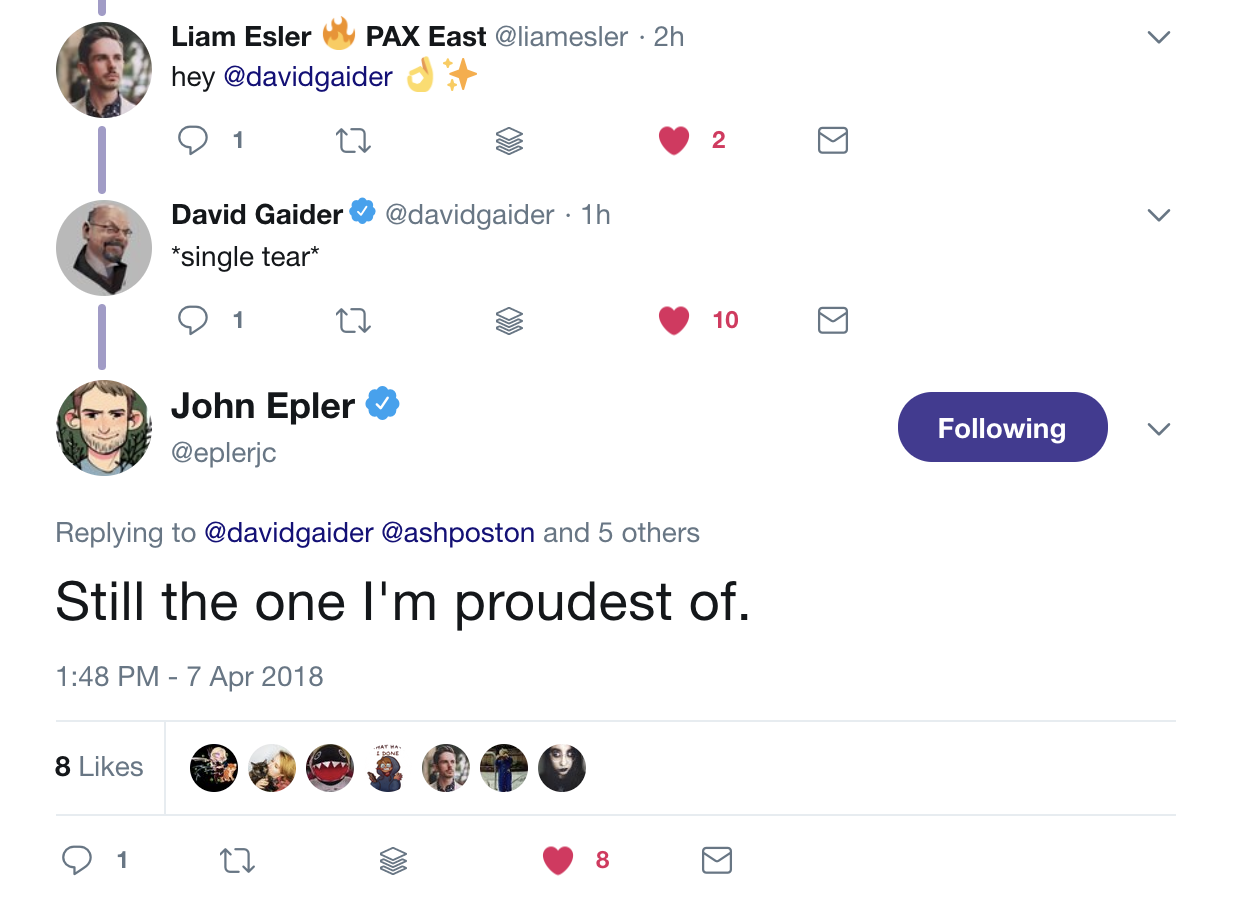Open Buffer stack icon on David Gaider's tweet

[509, 320]
